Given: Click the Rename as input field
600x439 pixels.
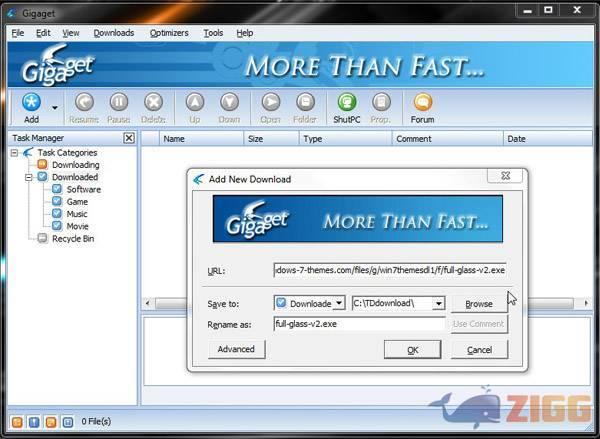Looking at the screenshot, I should coord(359,324).
